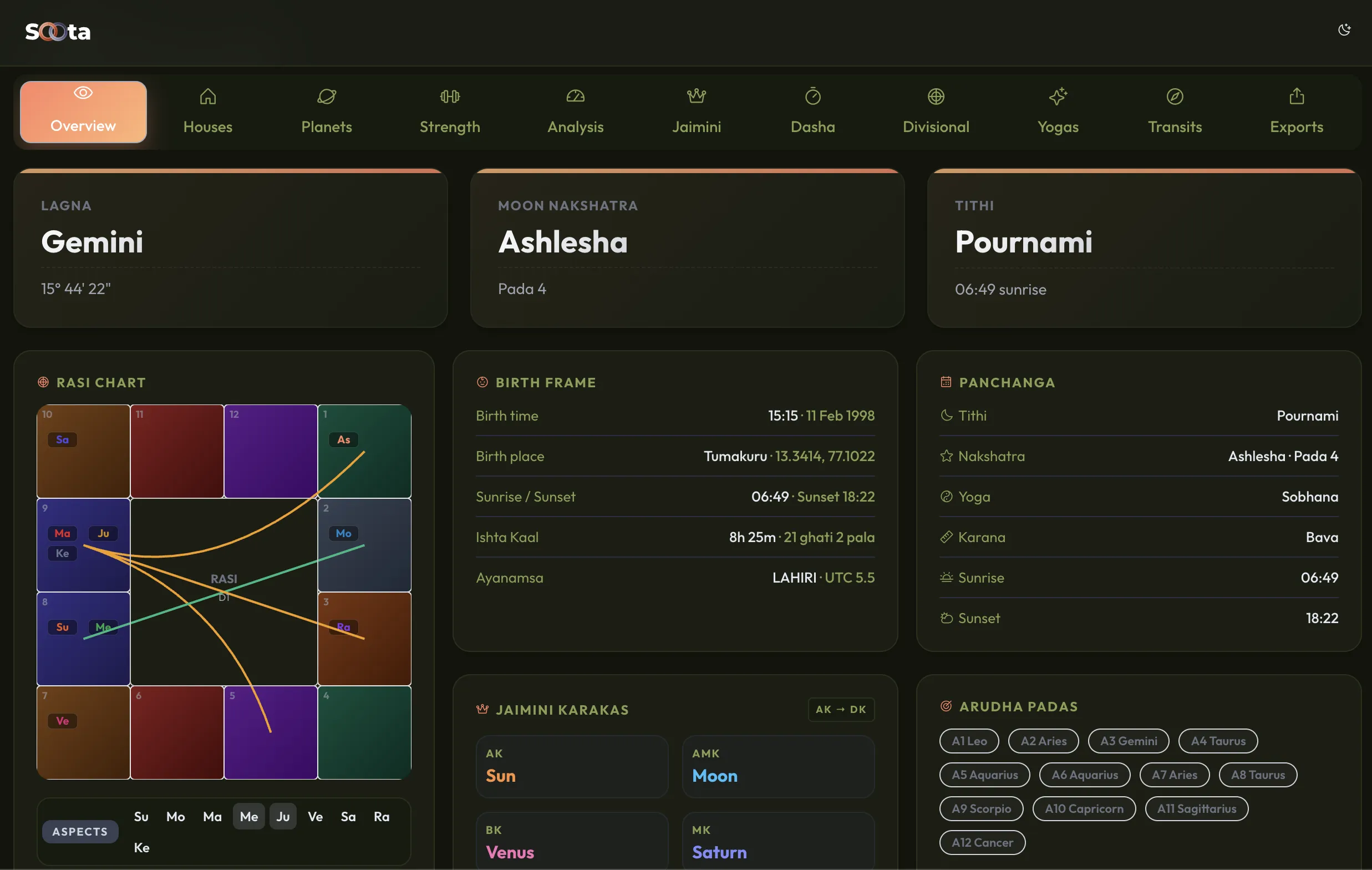The width and height of the screenshot is (1372, 870).
Task: Open the Overview tab
Action: tap(83, 112)
